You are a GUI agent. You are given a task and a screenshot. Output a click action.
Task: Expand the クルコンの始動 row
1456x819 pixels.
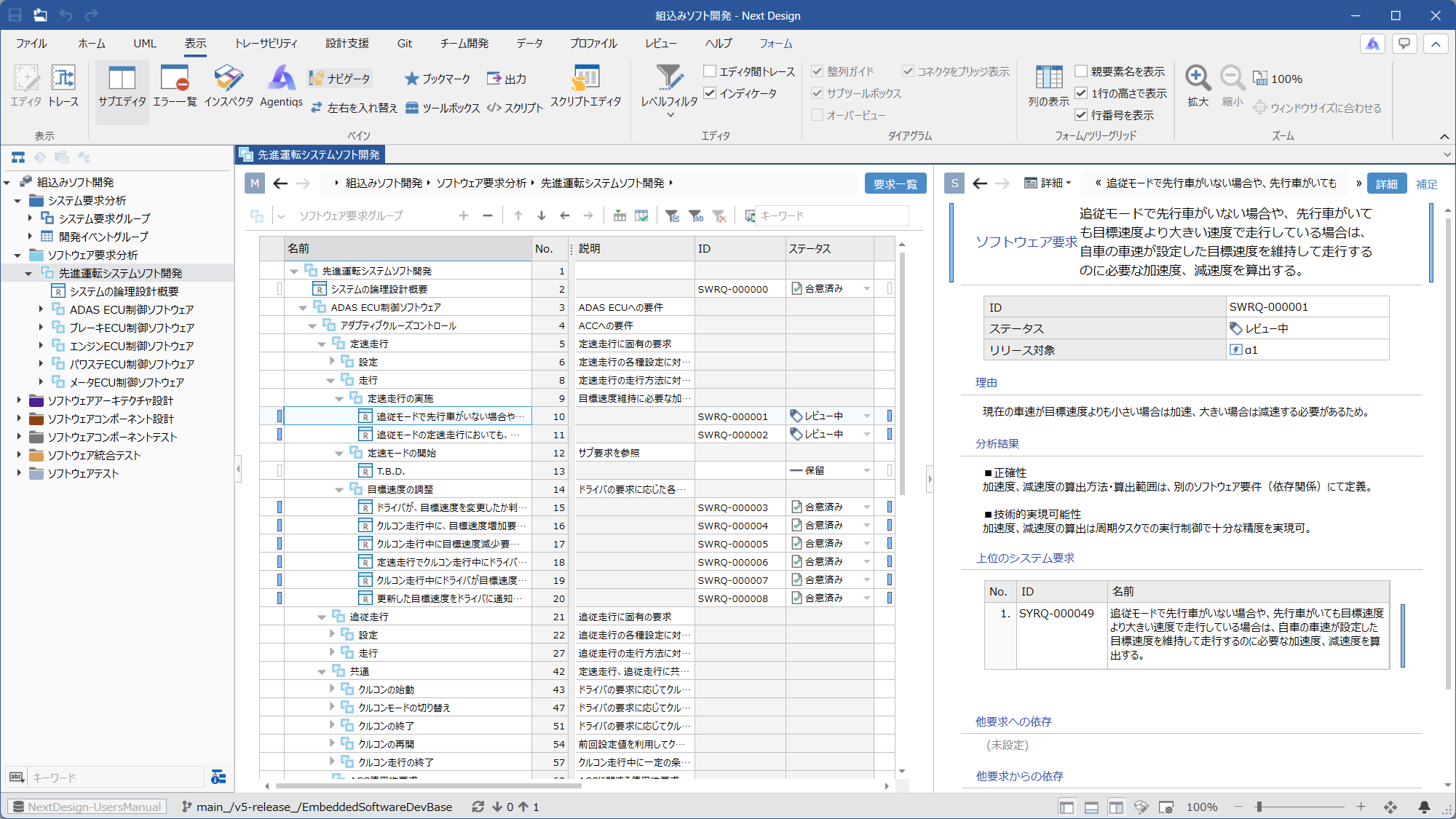[x=331, y=689]
